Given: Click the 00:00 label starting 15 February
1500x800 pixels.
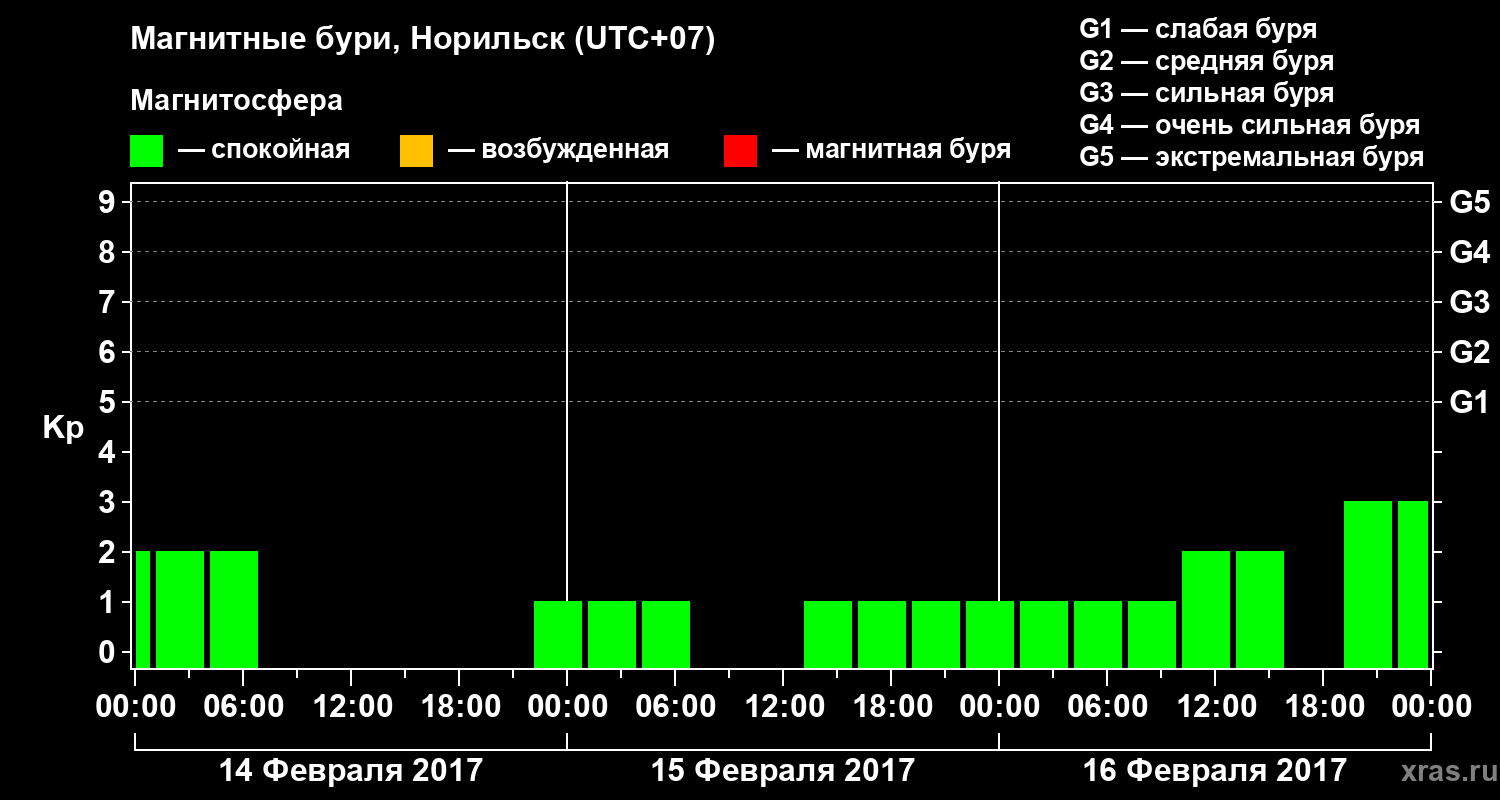Looking at the screenshot, I should pyautogui.click(x=567, y=706).
